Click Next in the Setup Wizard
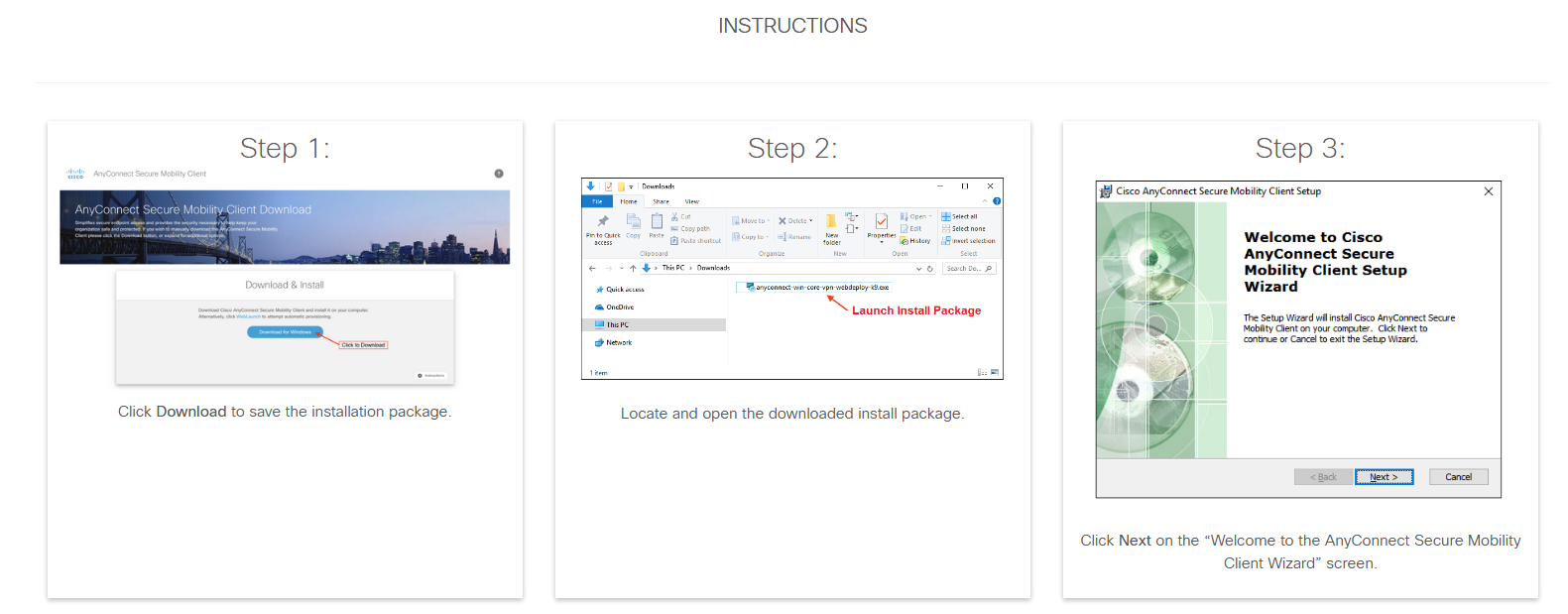Image resolution: width=1568 pixels, height=614 pixels. 1384,477
